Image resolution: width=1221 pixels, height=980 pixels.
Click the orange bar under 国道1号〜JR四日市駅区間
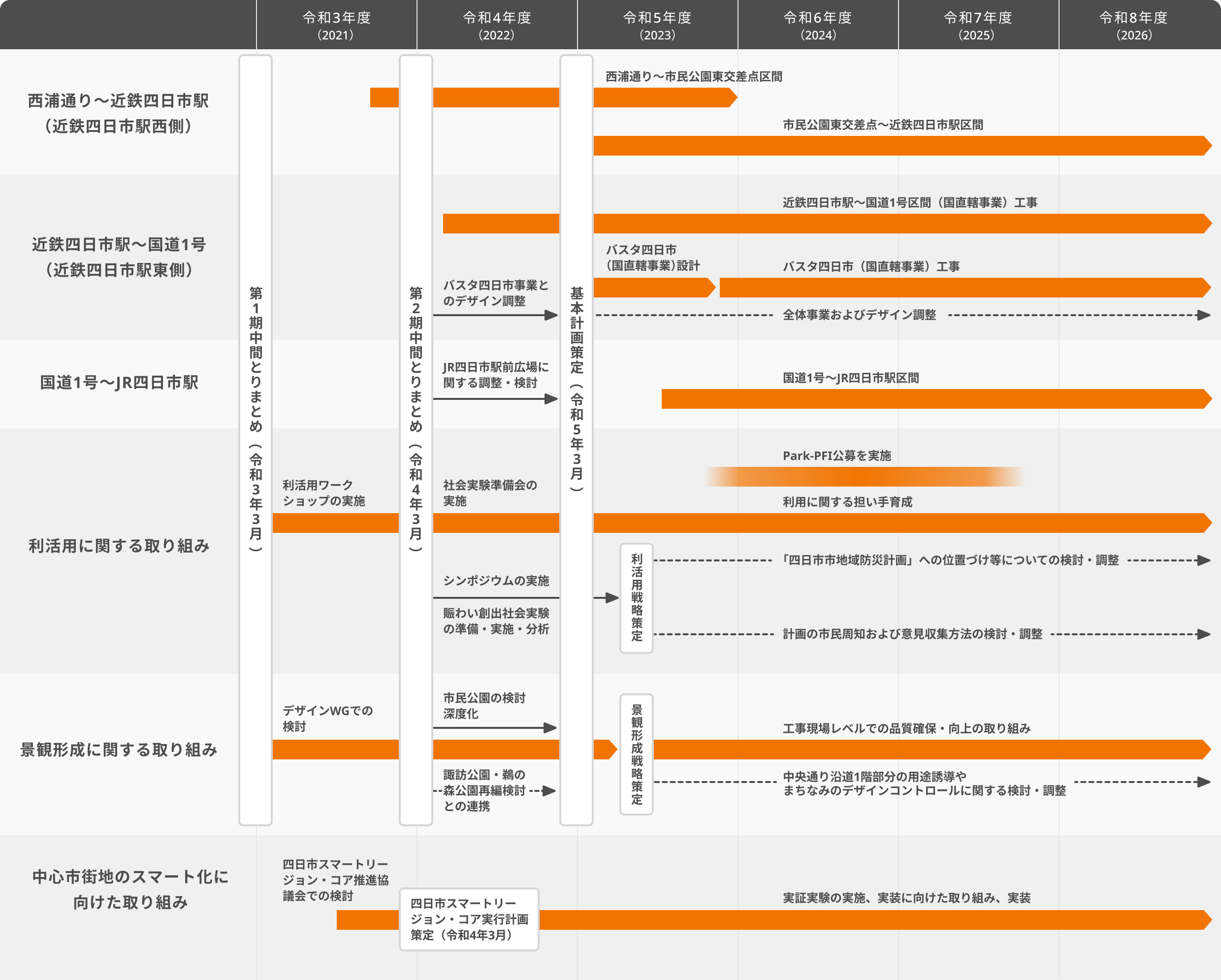937,399
